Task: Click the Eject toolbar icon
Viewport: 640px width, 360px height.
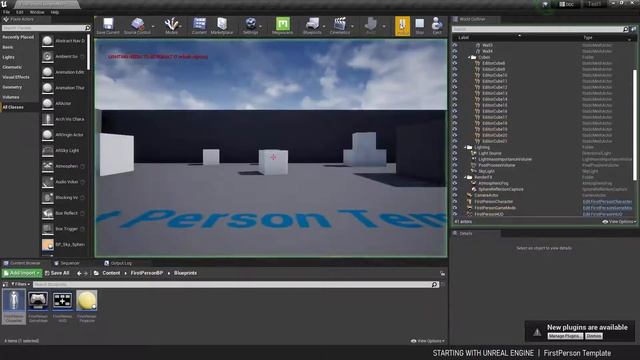Action: tap(437, 24)
